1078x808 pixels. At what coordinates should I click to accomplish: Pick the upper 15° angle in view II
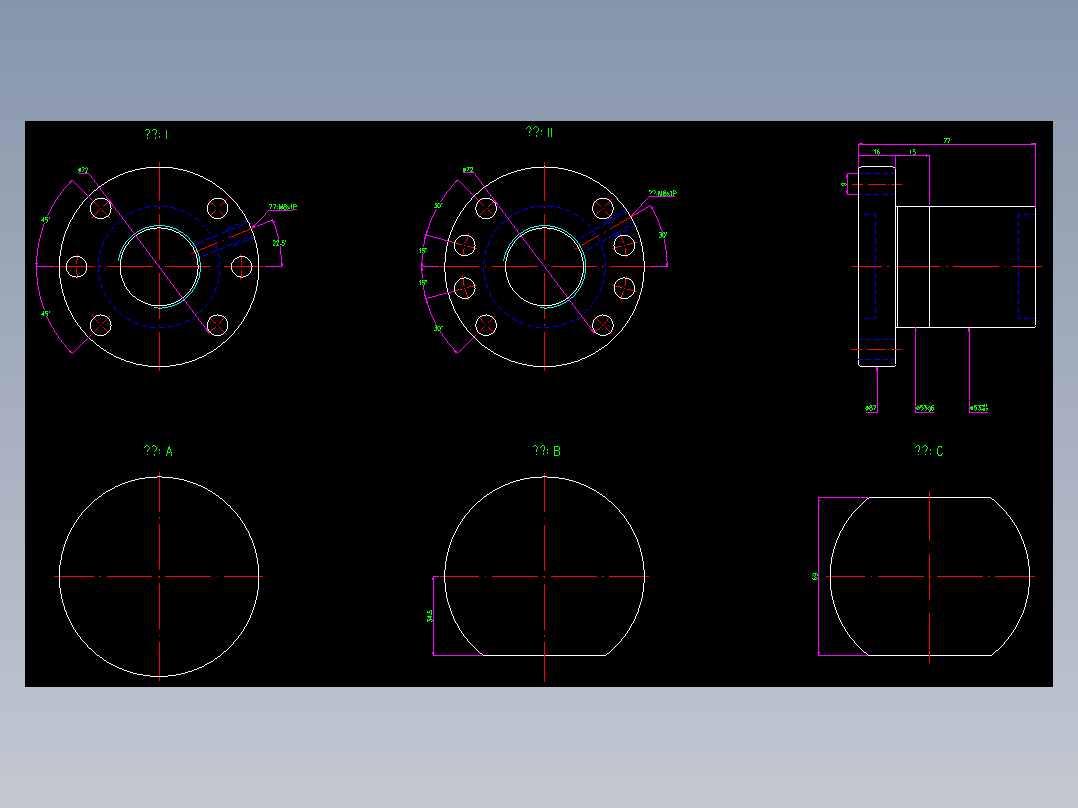pyautogui.click(x=423, y=251)
